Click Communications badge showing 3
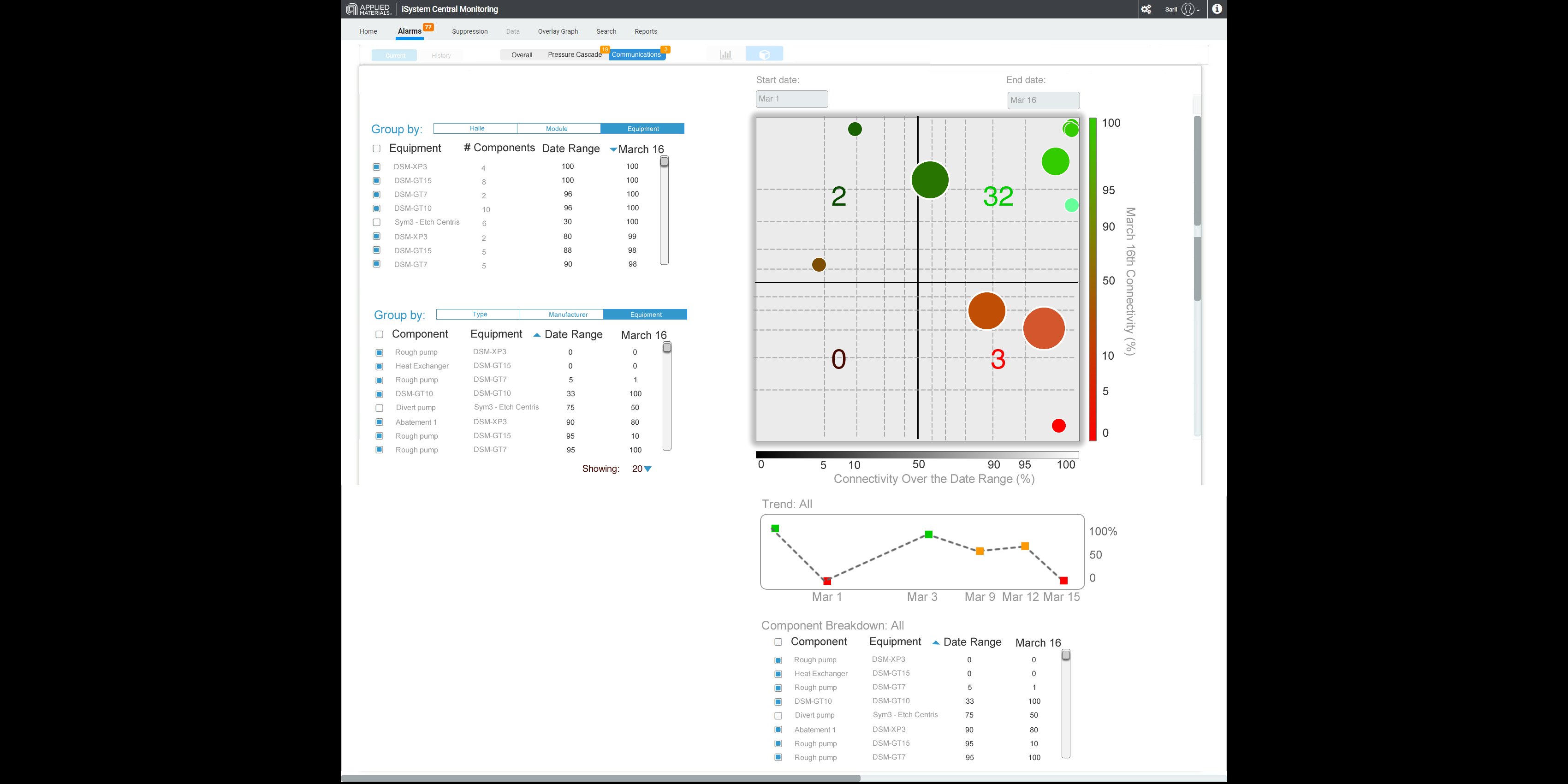1568x784 pixels. click(665, 49)
